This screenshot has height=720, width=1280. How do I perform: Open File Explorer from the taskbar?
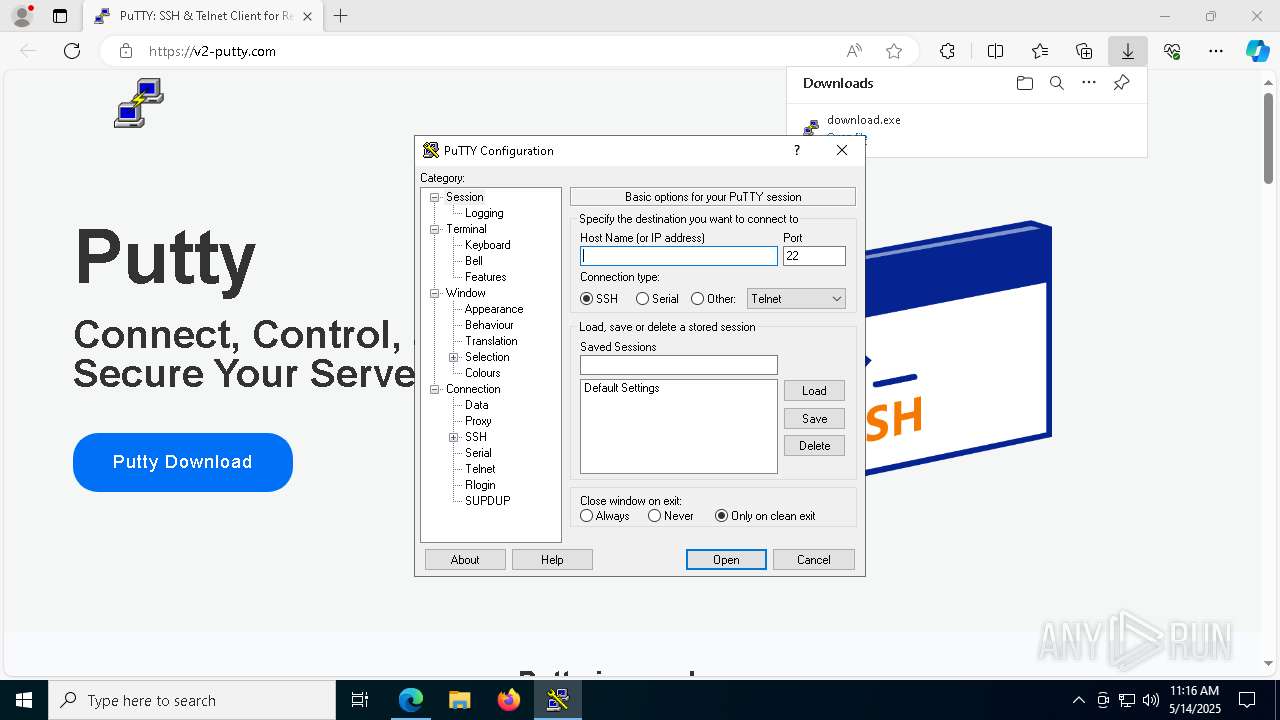point(460,700)
